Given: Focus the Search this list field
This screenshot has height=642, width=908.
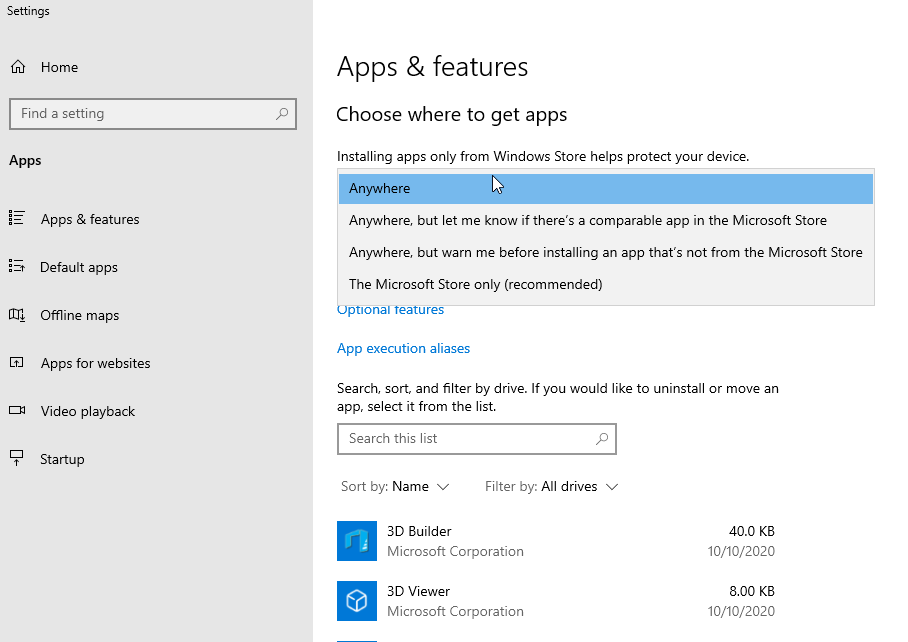Looking at the screenshot, I should click(477, 439).
